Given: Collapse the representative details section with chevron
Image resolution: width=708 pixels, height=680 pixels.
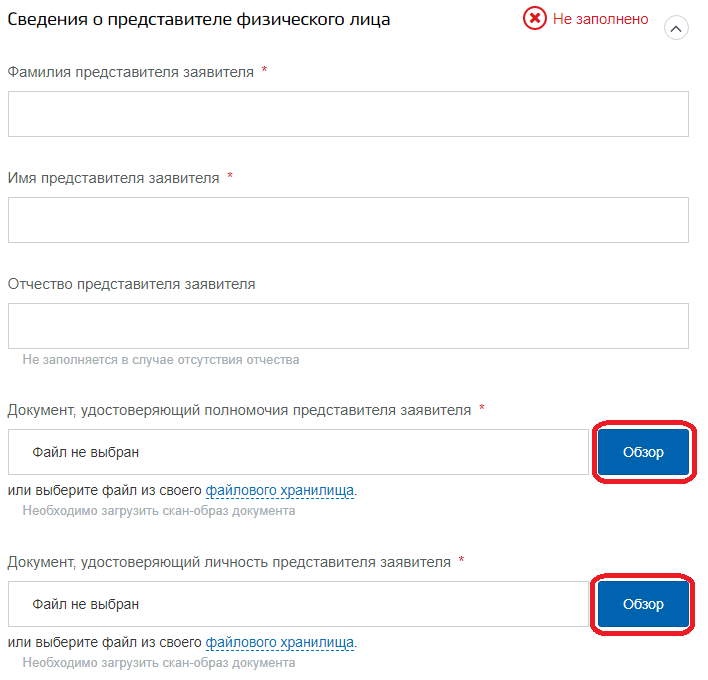Looking at the screenshot, I should [676, 28].
